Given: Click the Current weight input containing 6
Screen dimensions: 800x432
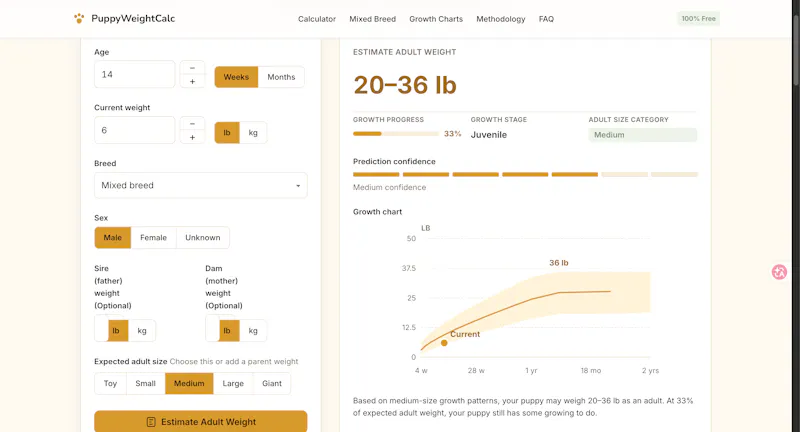Looking at the screenshot, I should tap(135, 130).
